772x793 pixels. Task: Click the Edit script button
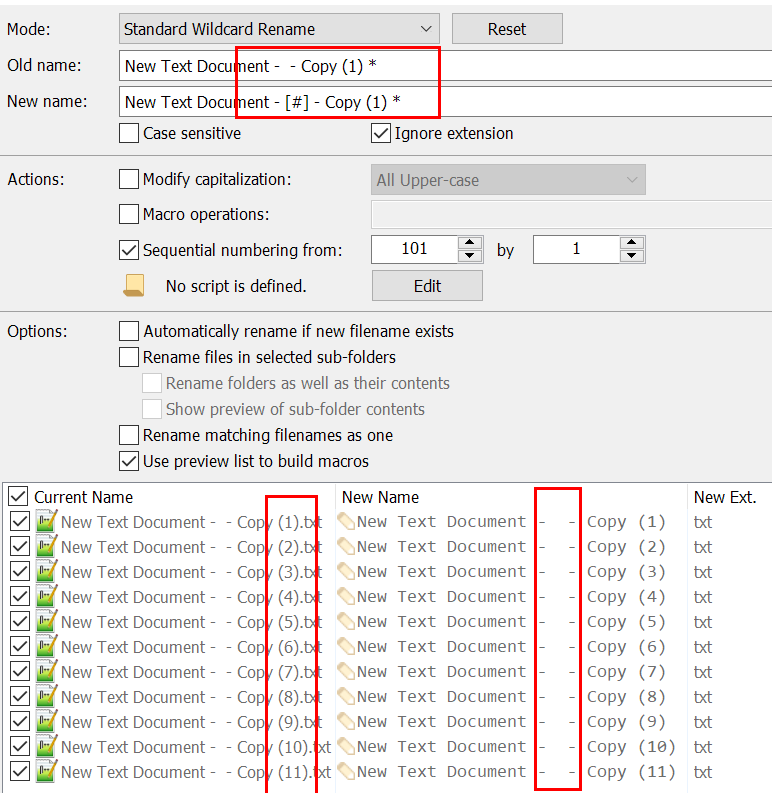click(x=427, y=286)
